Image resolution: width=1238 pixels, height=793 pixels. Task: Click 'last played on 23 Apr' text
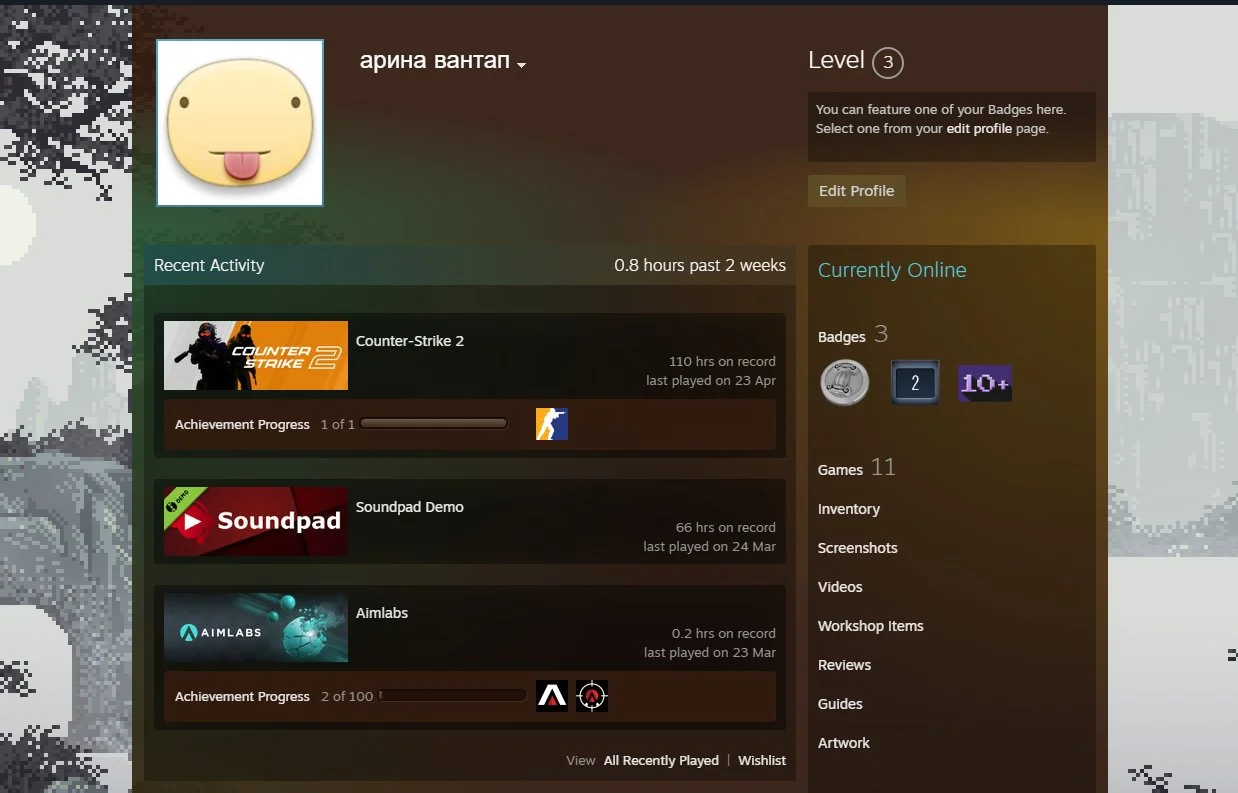[711, 381]
